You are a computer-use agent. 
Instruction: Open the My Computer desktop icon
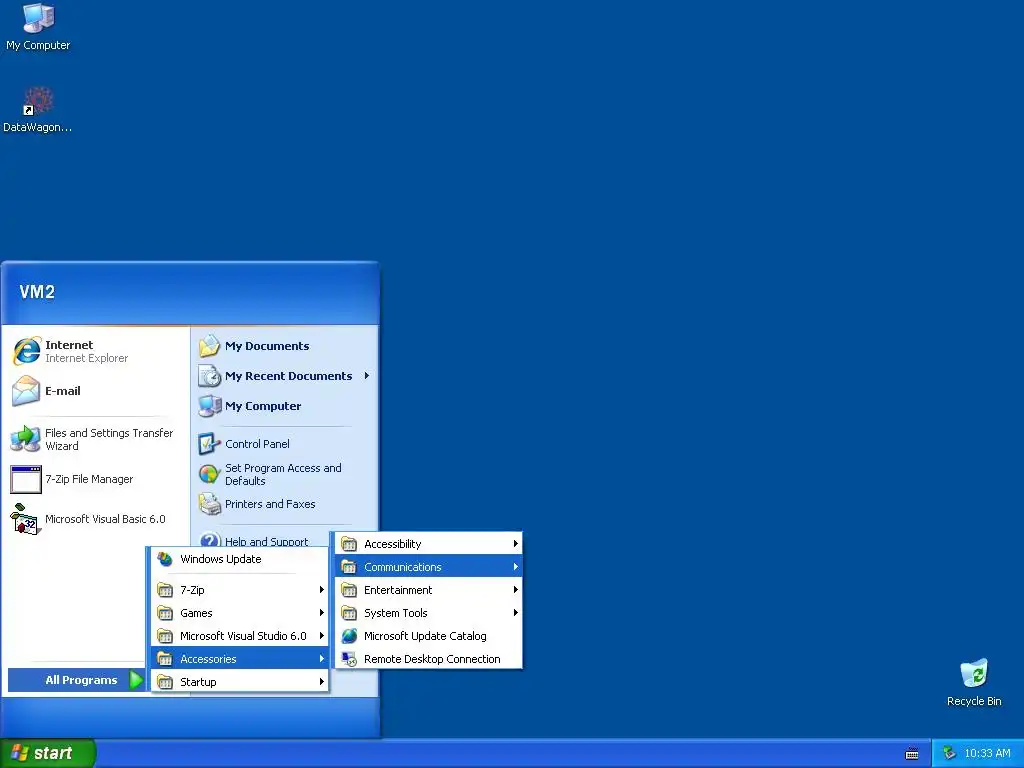point(38,18)
